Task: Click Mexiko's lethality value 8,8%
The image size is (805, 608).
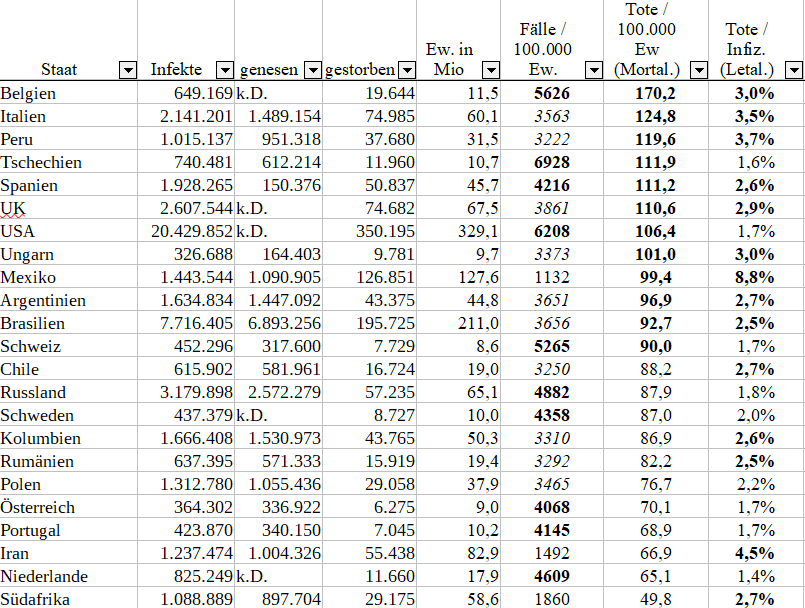Action: [754, 277]
